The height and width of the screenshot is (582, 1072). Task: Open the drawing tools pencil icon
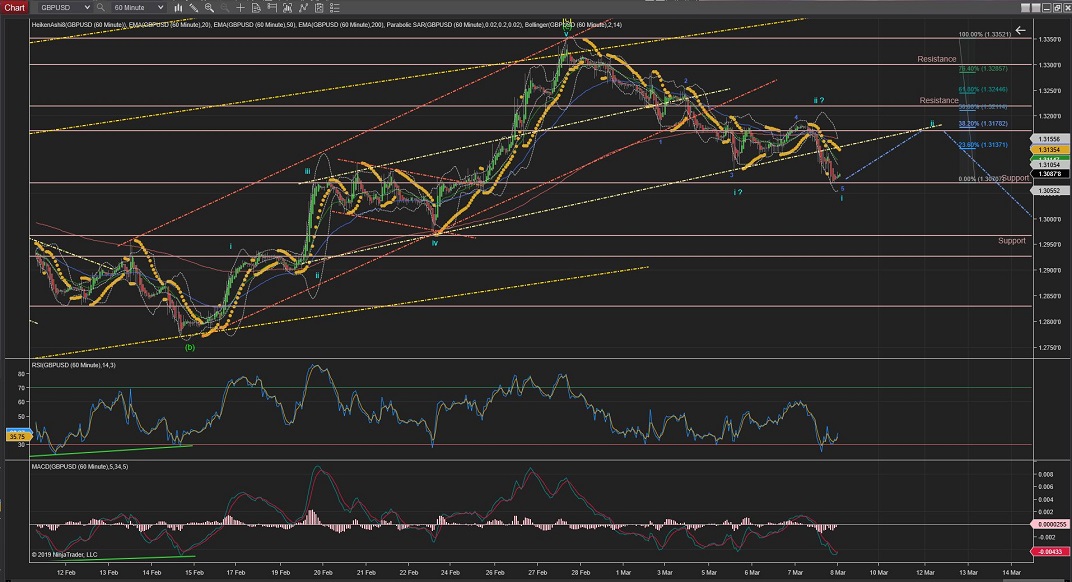pyautogui.click(x=194, y=7)
